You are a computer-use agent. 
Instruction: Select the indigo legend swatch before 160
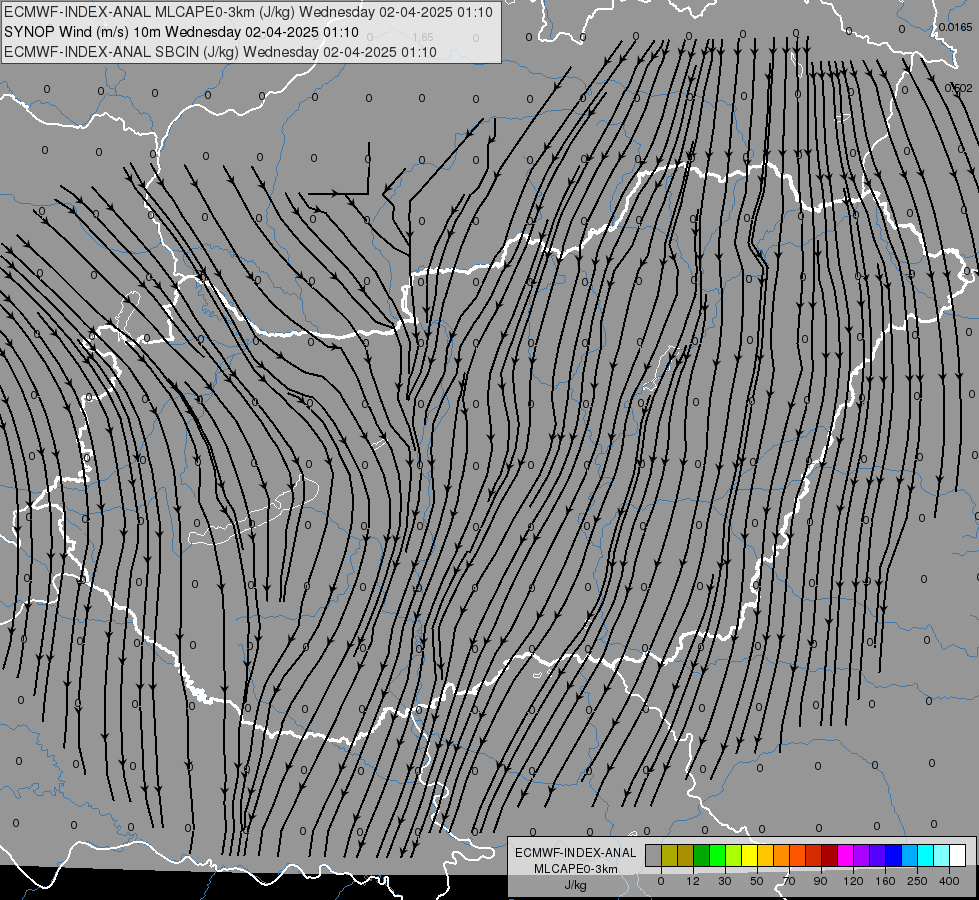(x=877, y=855)
